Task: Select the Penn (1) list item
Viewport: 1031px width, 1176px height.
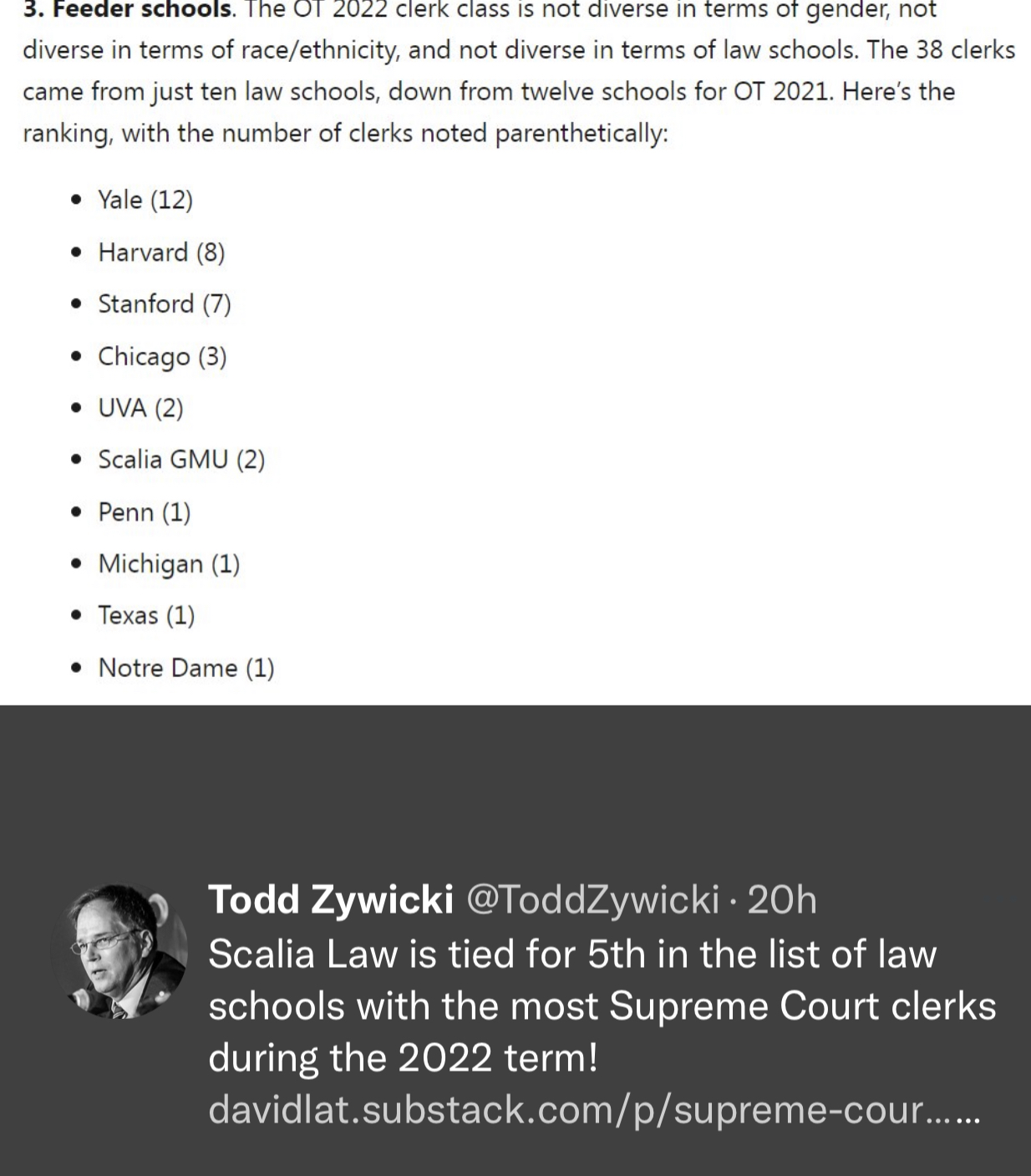Action: pyautogui.click(x=145, y=512)
